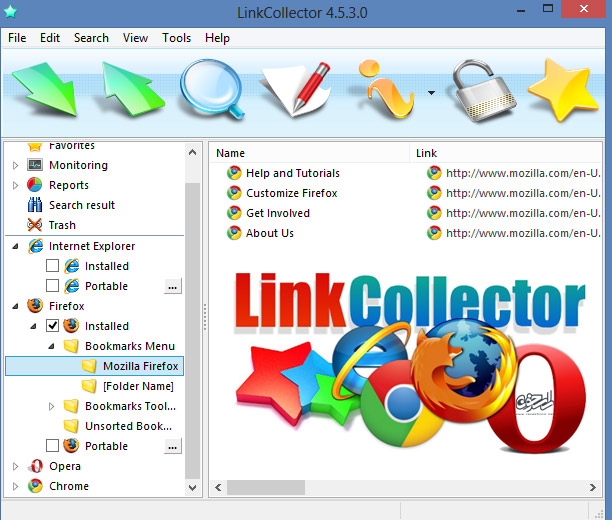Click the yellow star favorites toolbar icon

point(563,90)
